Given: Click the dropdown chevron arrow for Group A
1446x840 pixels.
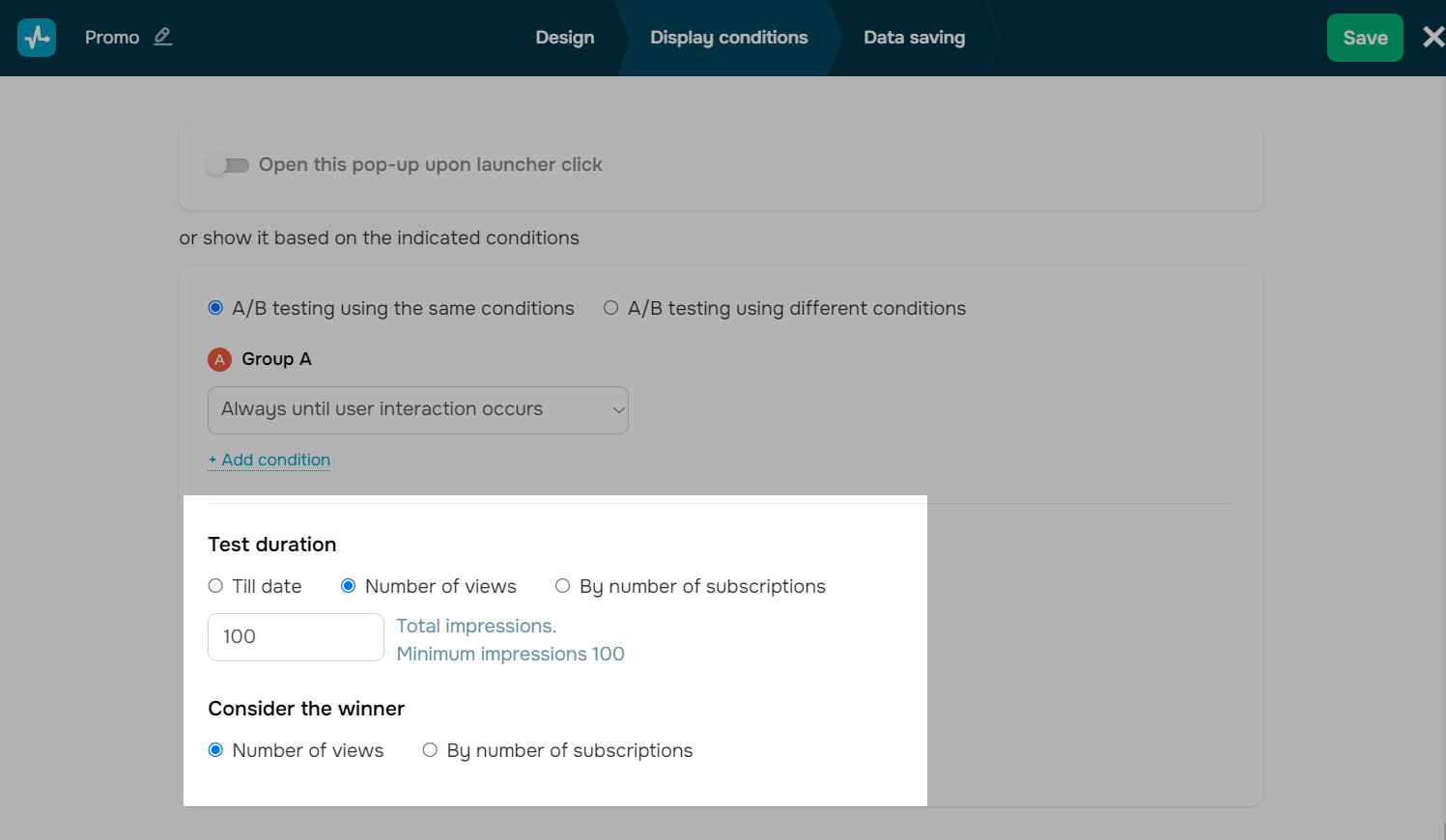Looking at the screenshot, I should click(x=618, y=410).
